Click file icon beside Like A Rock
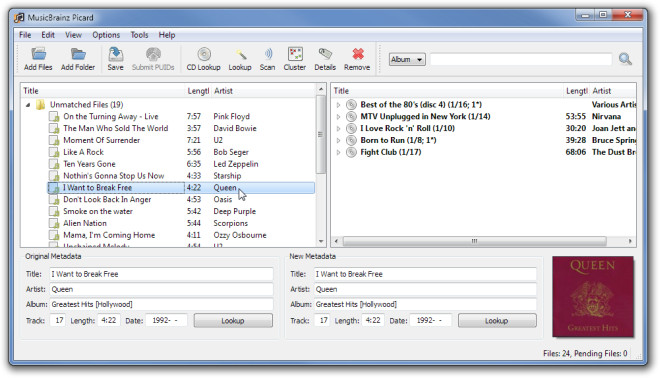This screenshot has height=378, width=660. click(54, 152)
